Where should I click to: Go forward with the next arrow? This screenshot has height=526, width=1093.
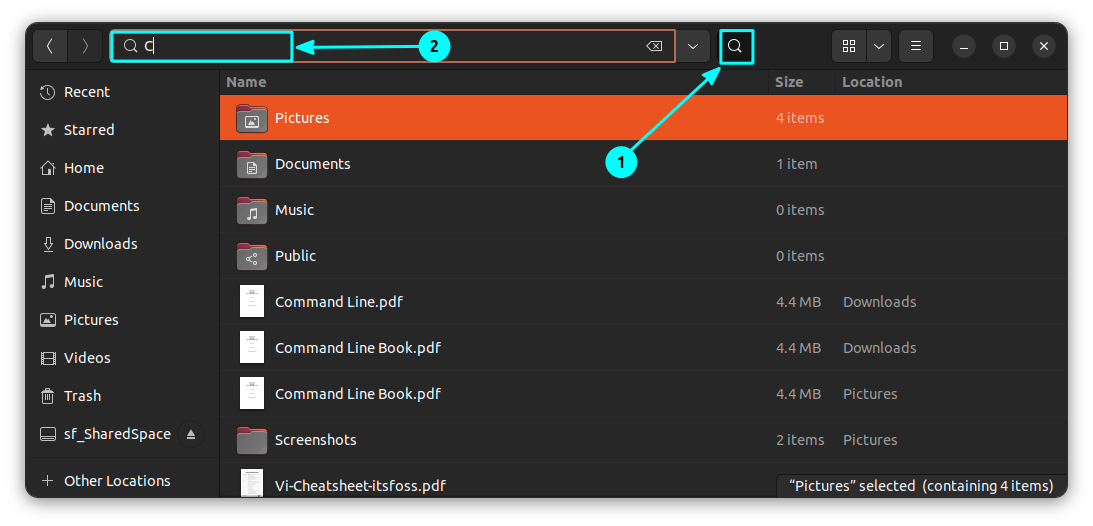[85, 46]
